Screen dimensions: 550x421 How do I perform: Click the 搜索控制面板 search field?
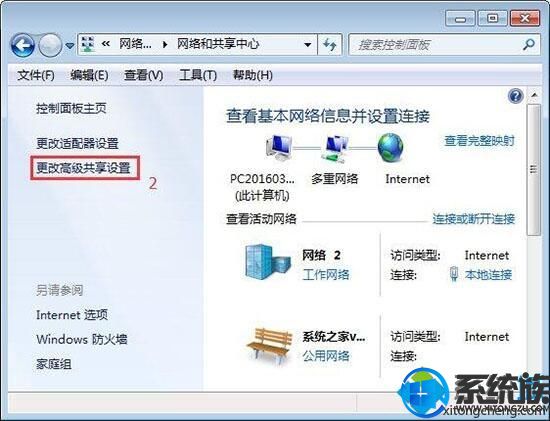click(435, 45)
